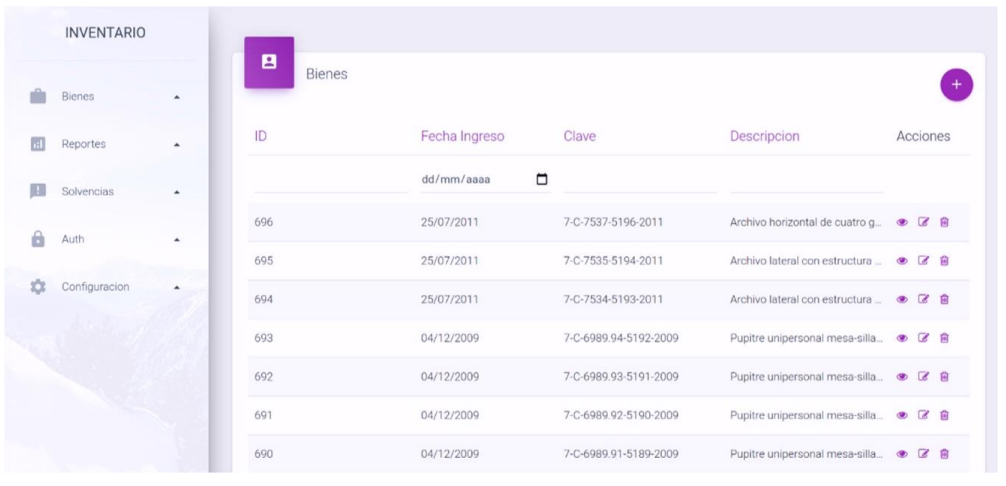Open the Solvencias sidebar menu item

pyautogui.click(x=106, y=192)
